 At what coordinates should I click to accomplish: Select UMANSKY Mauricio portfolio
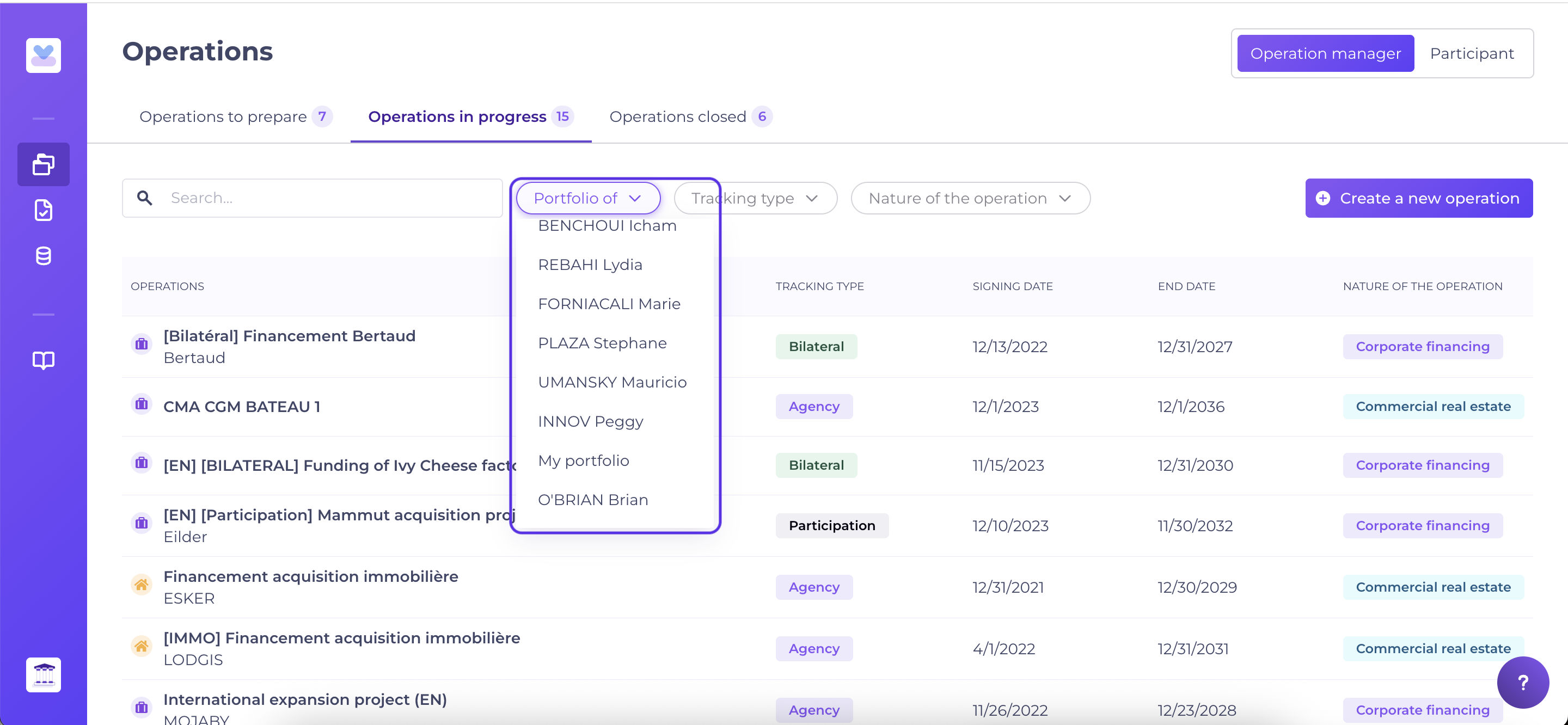pos(614,382)
